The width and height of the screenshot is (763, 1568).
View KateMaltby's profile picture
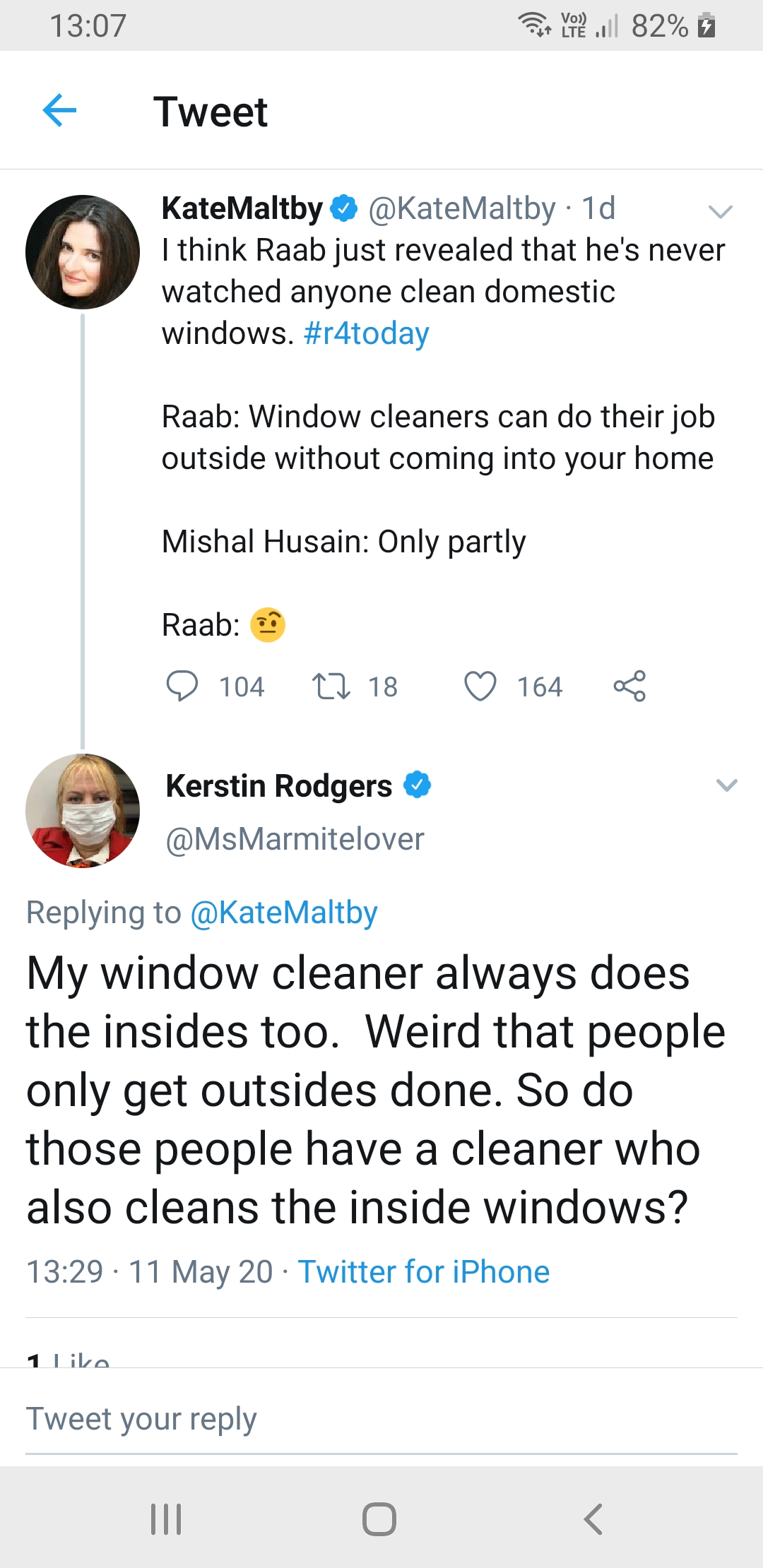pyautogui.click(x=83, y=252)
